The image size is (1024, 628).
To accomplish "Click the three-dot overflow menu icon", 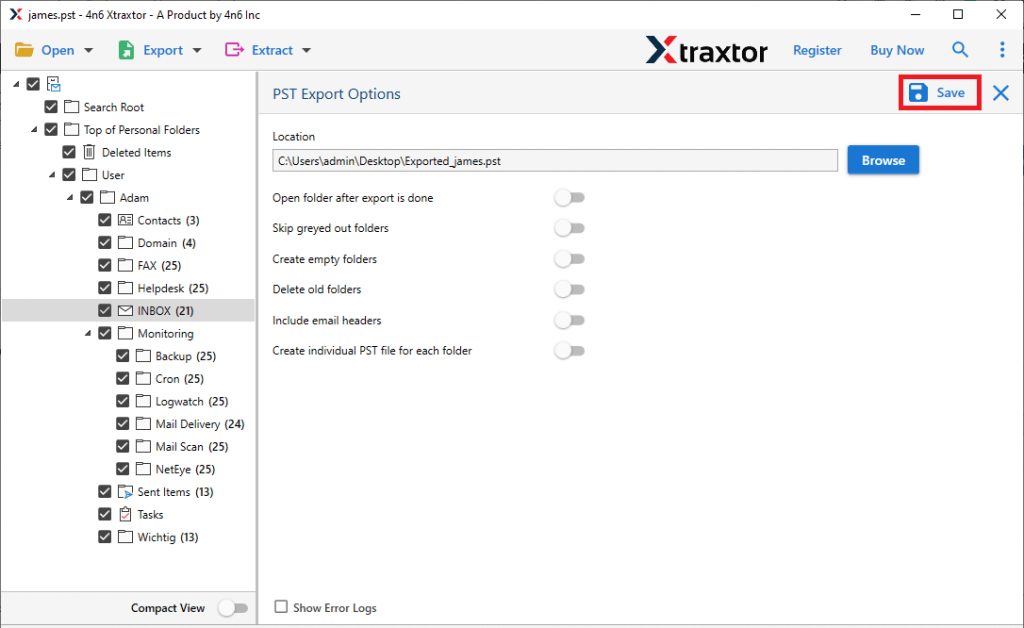I will tap(1002, 50).
